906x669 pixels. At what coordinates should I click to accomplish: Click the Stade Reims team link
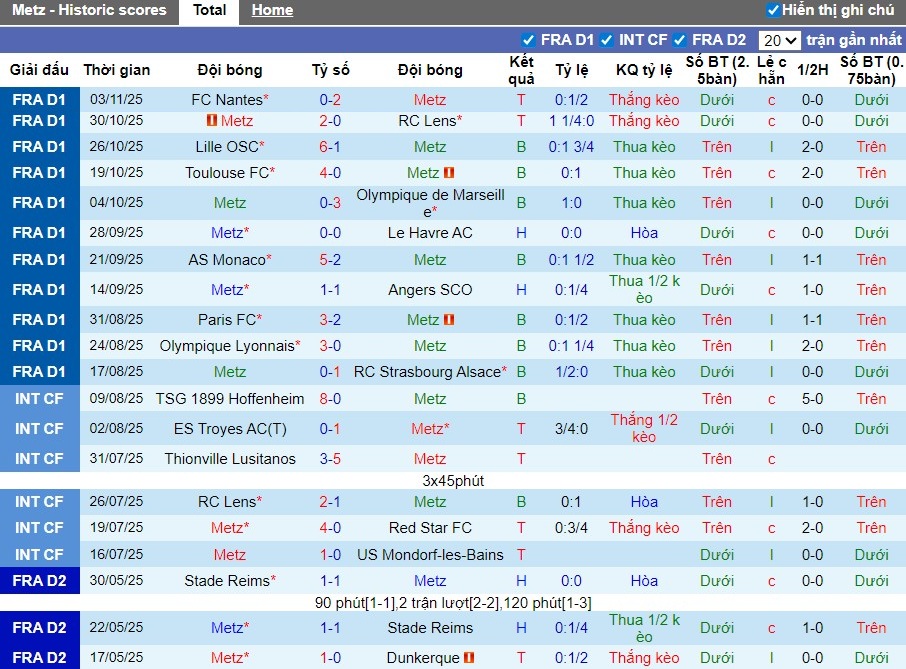[x=227, y=581]
